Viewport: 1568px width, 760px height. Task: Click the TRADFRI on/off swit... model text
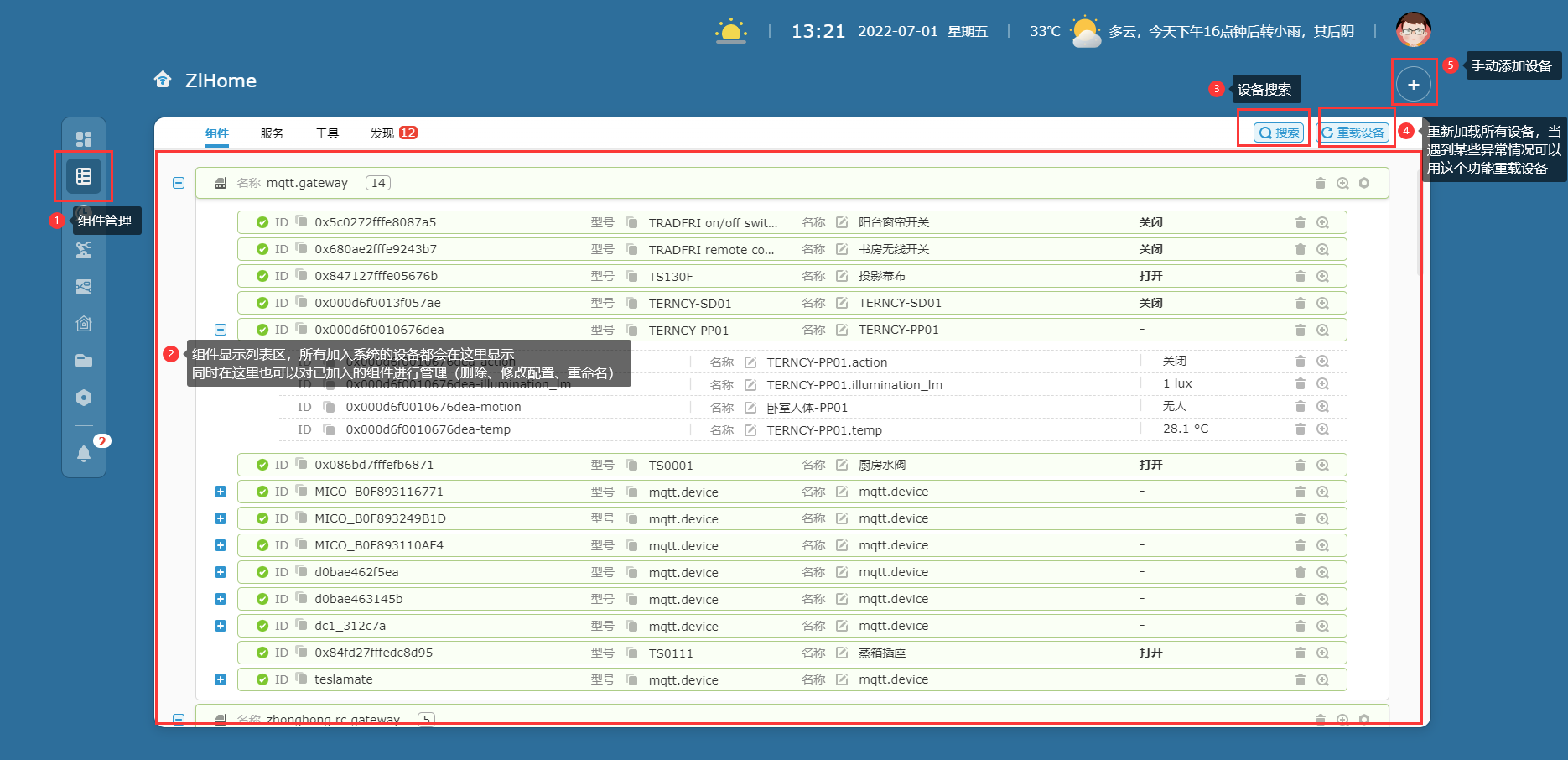click(x=714, y=223)
